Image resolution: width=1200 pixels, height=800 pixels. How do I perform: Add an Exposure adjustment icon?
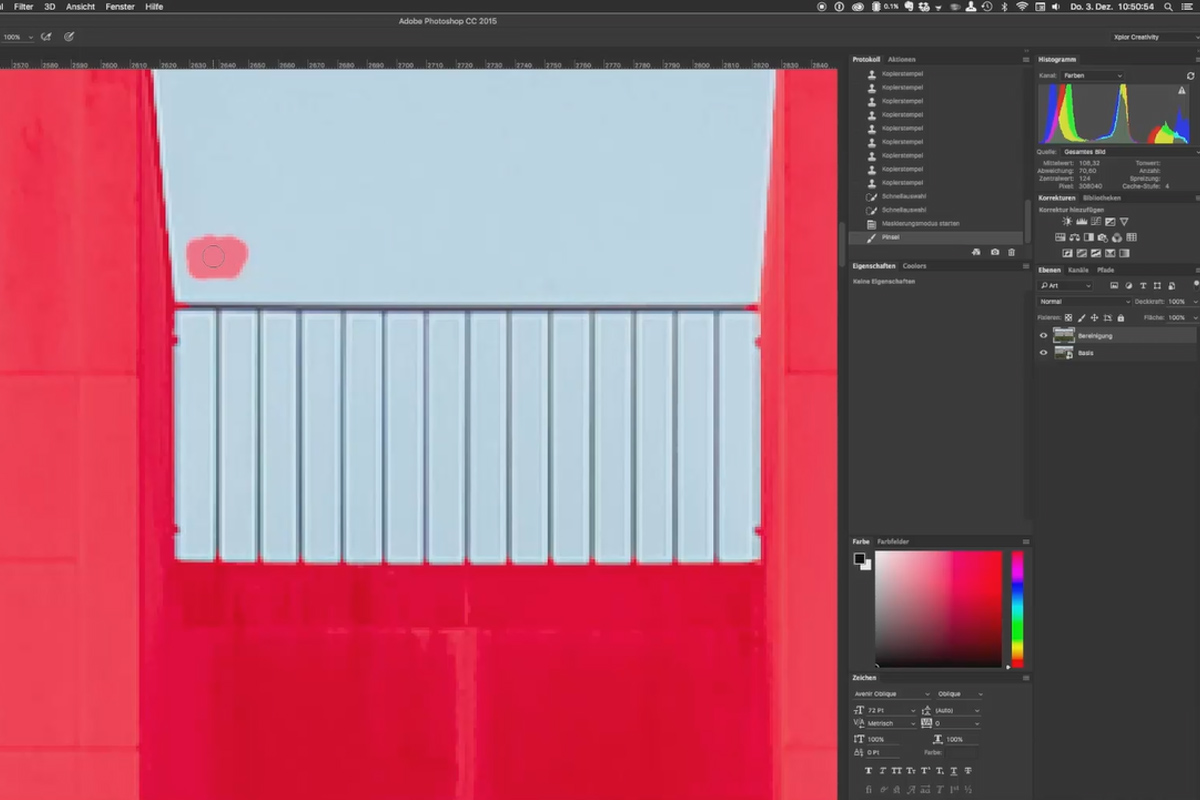(1110, 221)
